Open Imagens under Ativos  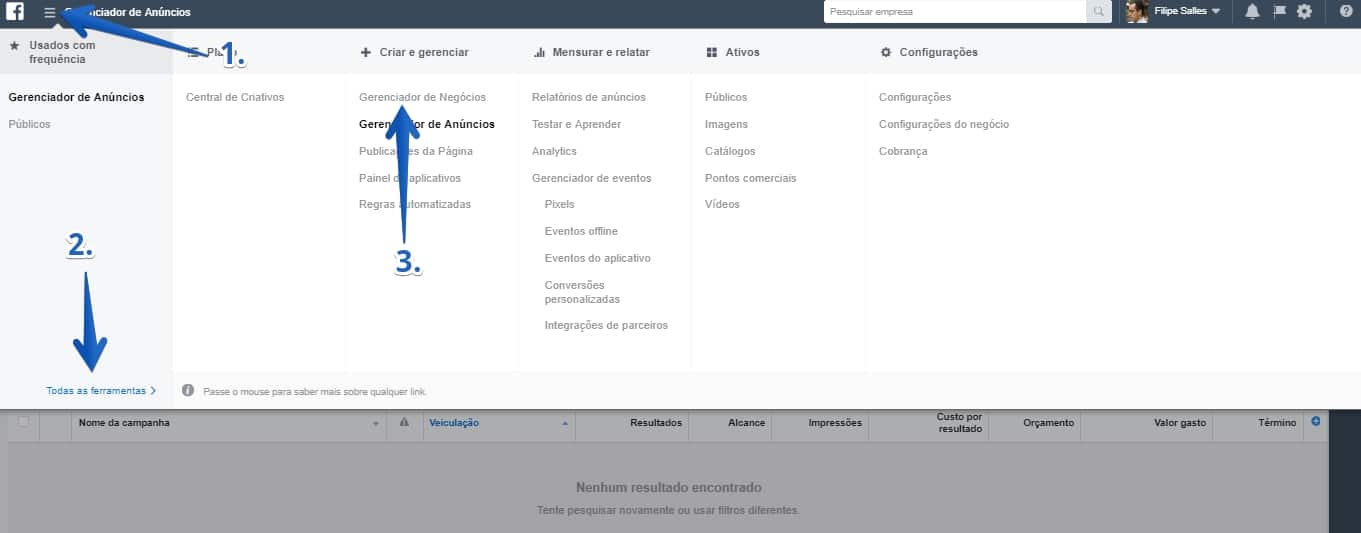point(726,124)
